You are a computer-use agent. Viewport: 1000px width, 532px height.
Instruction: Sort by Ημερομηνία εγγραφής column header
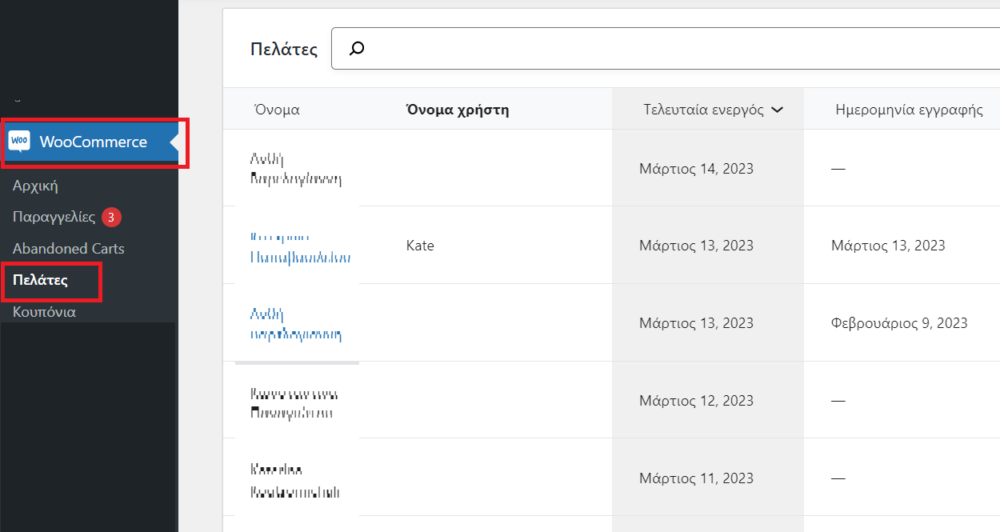coord(909,110)
